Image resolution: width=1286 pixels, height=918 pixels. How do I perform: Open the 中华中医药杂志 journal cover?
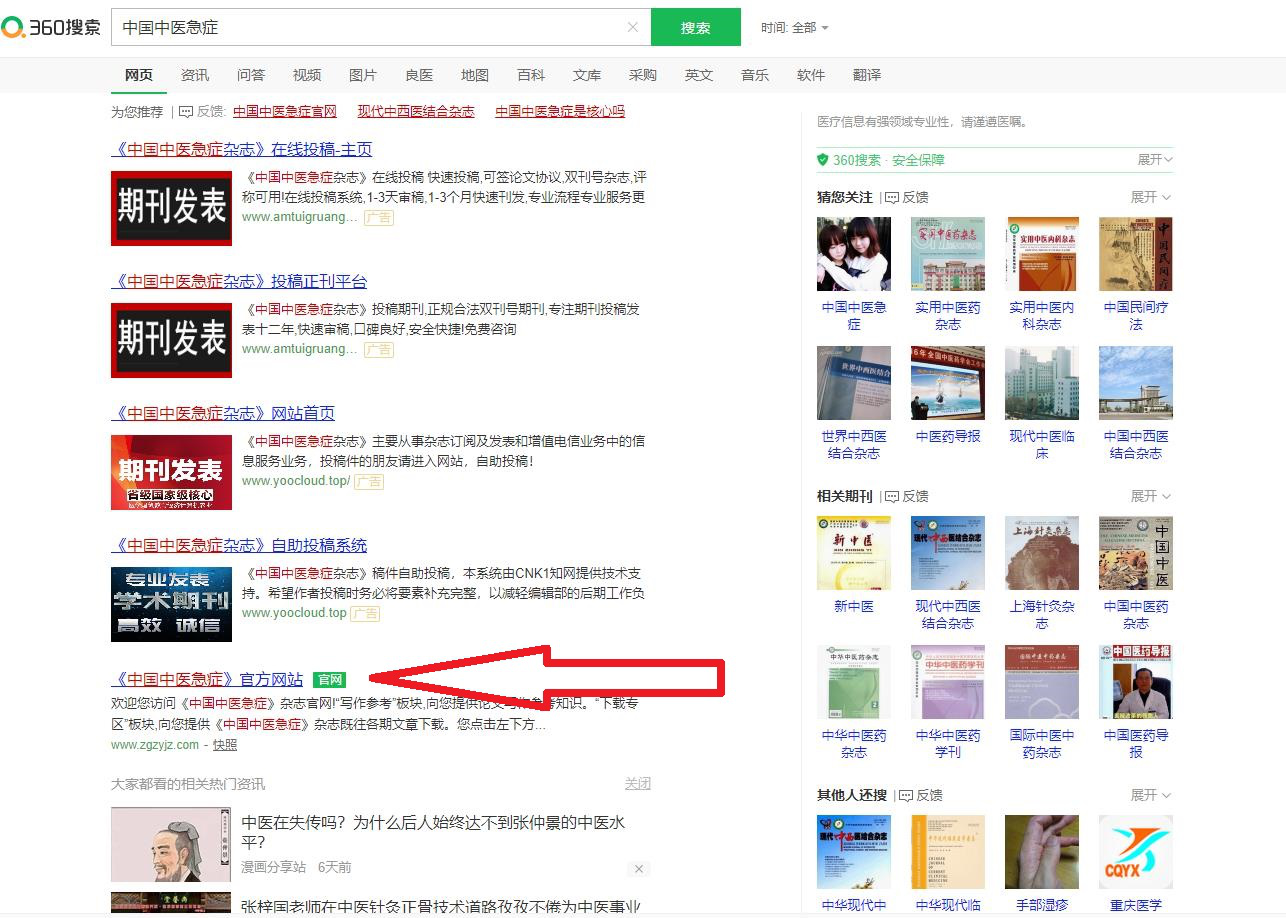(854, 682)
